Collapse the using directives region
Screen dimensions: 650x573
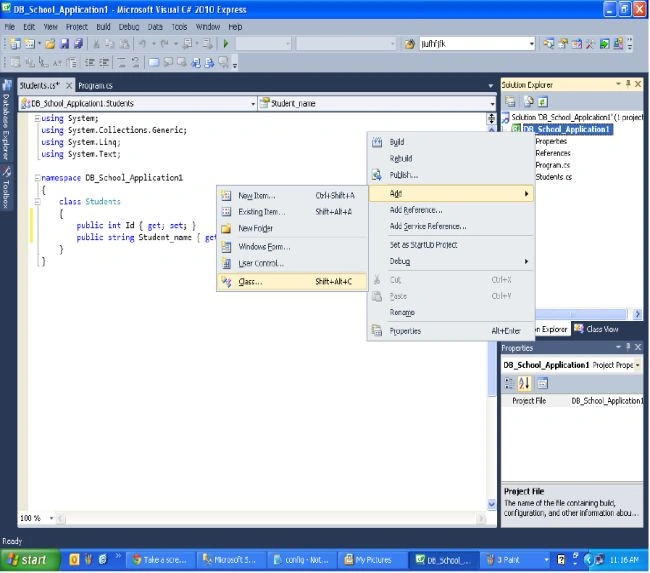[37, 119]
